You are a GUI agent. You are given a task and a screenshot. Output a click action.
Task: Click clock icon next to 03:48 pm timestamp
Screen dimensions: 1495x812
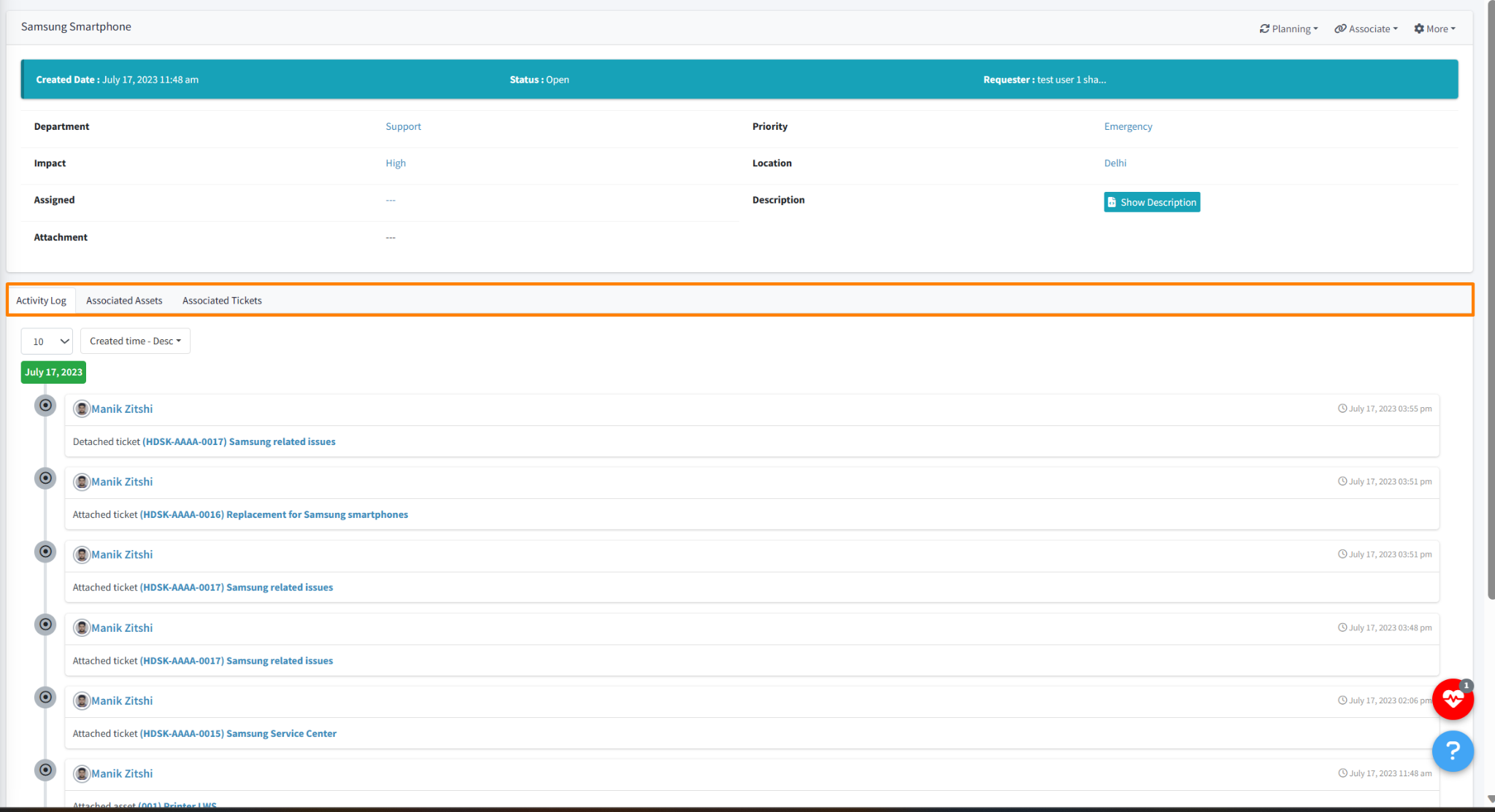click(1342, 627)
